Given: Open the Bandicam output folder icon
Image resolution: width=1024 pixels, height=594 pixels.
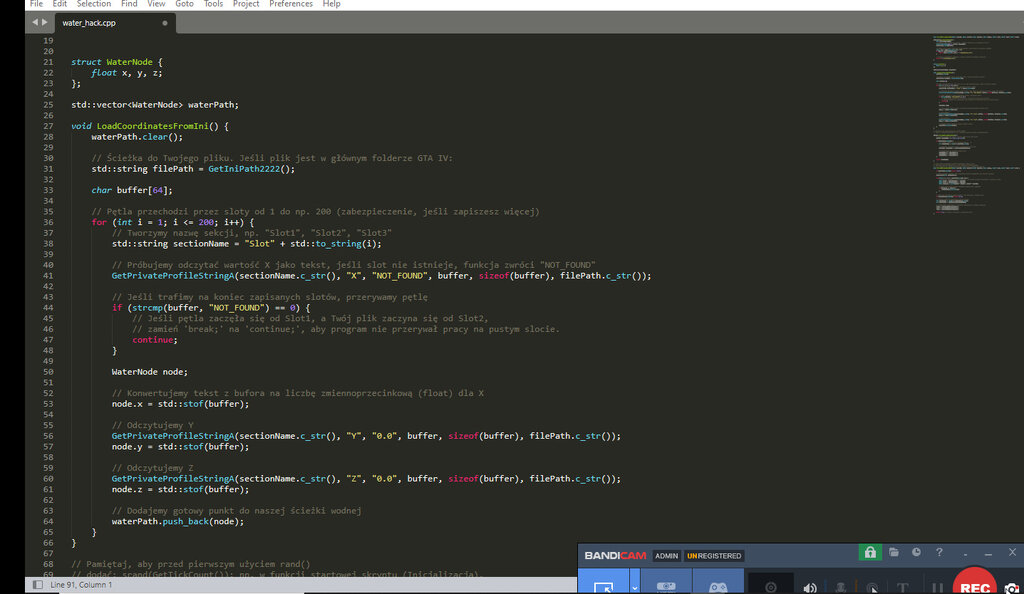Looking at the screenshot, I should [893, 553].
